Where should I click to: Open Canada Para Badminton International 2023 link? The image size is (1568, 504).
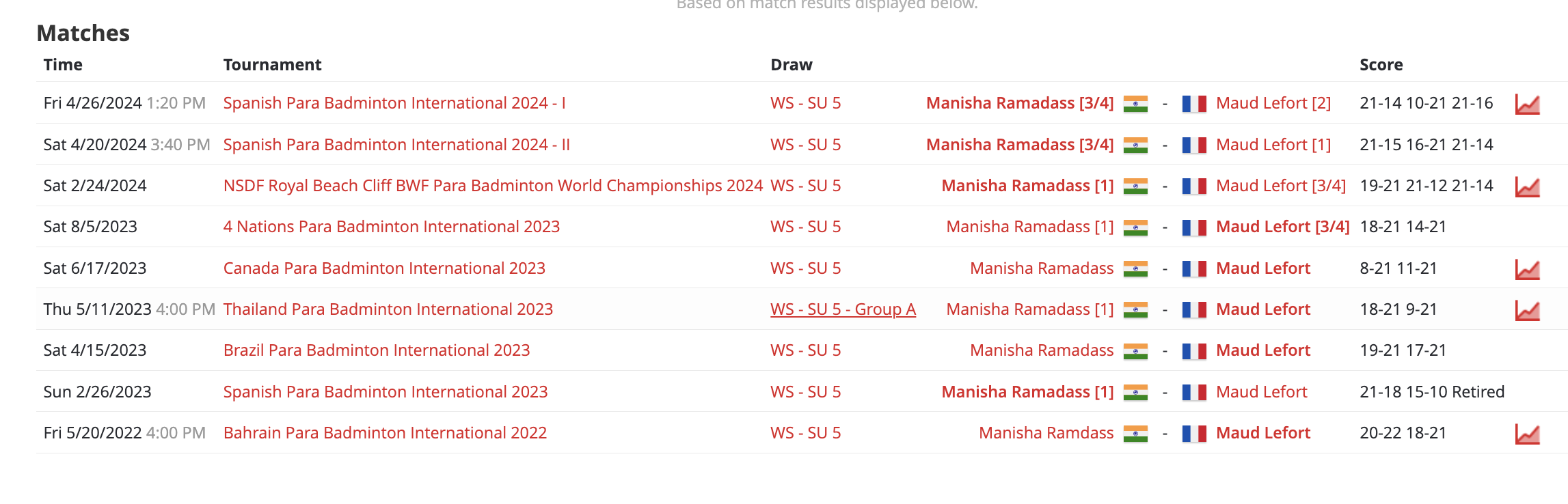384,268
